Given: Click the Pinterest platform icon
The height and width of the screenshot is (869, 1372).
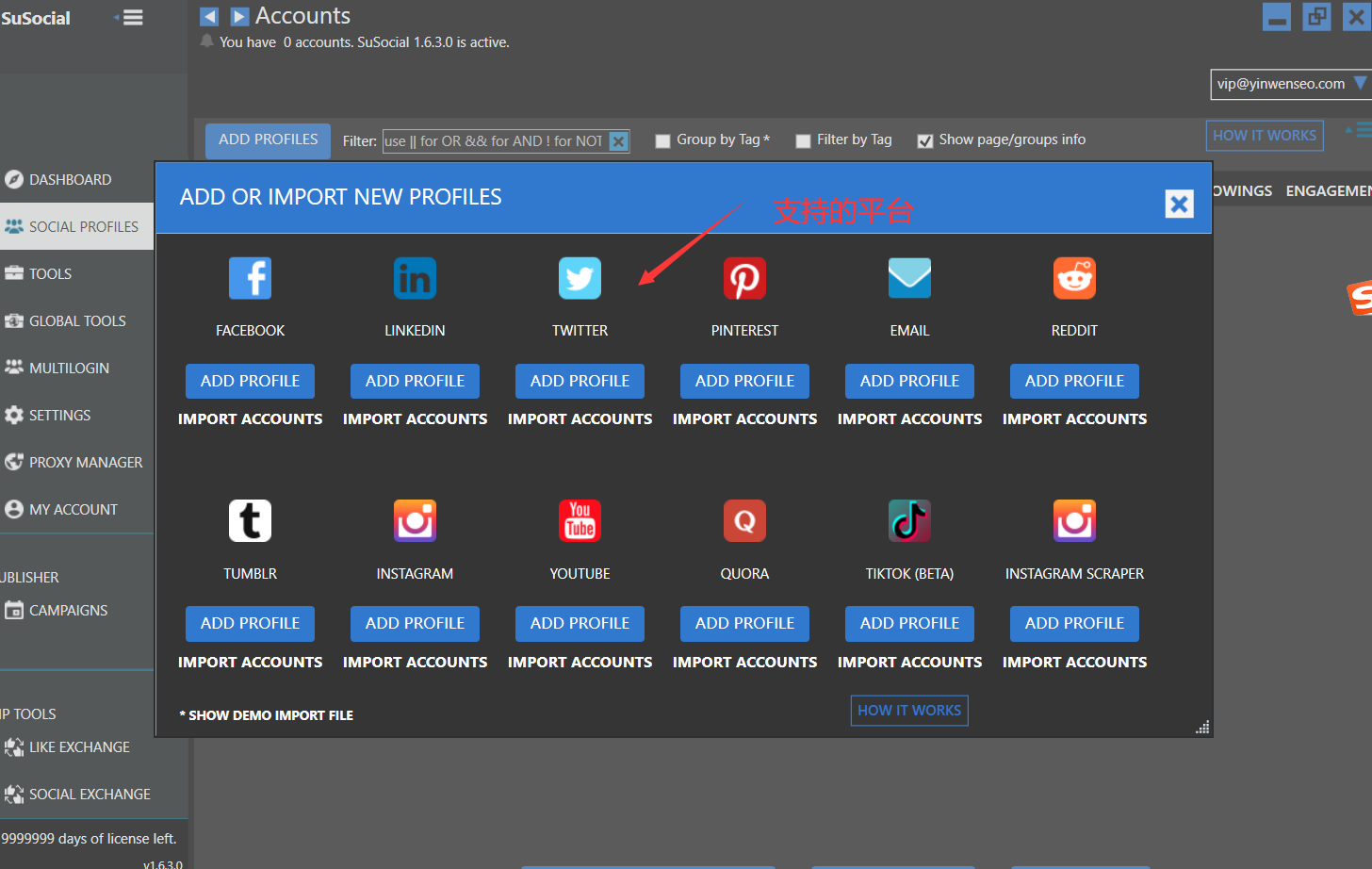Looking at the screenshot, I should [x=744, y=278].
